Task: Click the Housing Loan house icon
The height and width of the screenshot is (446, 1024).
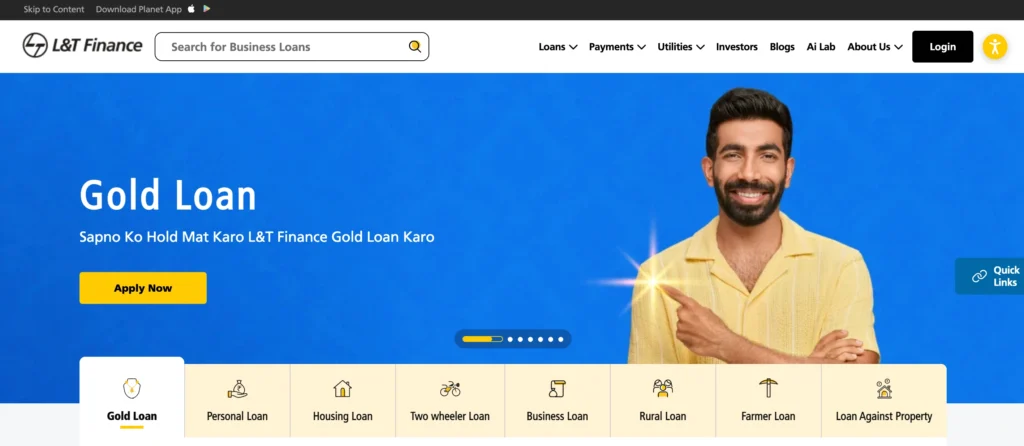Action: click(342, 389)
